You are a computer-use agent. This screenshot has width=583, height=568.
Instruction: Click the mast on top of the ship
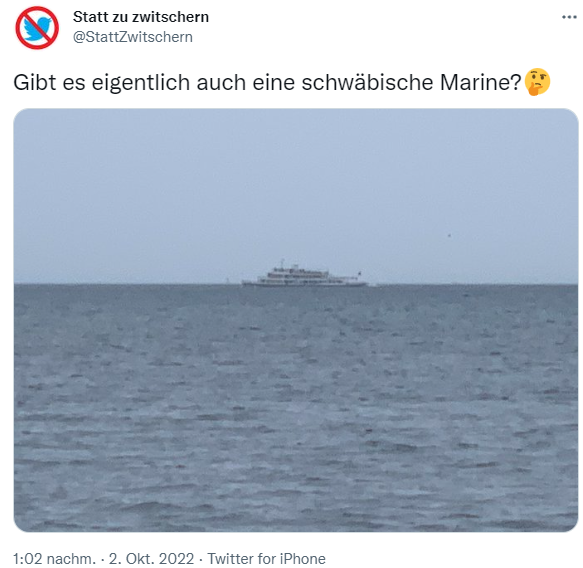(282, 263)
